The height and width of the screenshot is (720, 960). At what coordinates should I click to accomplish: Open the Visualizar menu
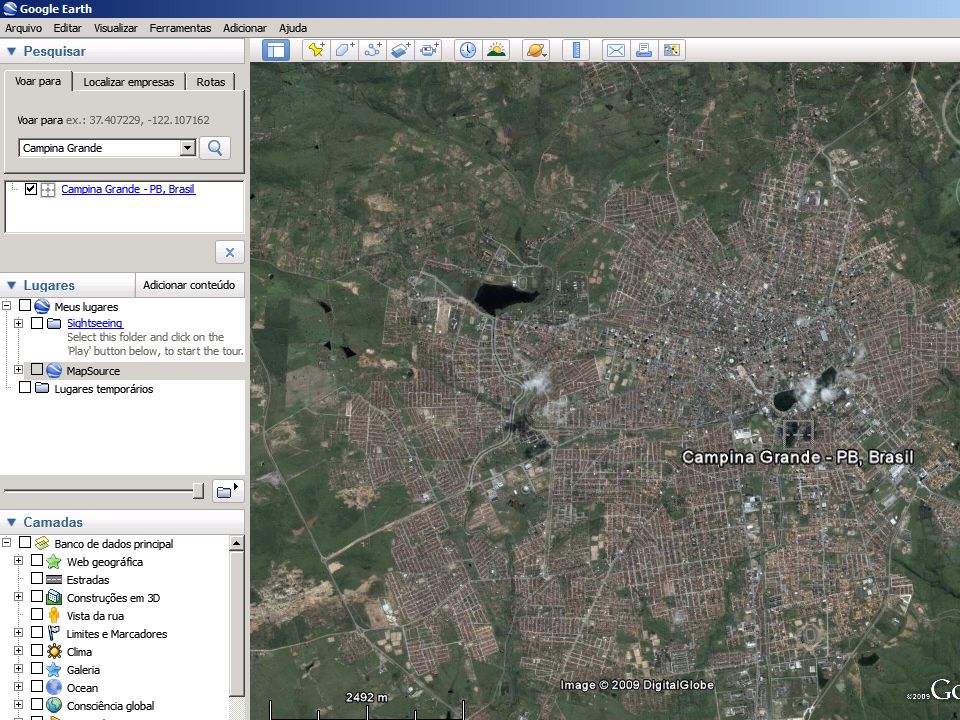tap(116, 28)
